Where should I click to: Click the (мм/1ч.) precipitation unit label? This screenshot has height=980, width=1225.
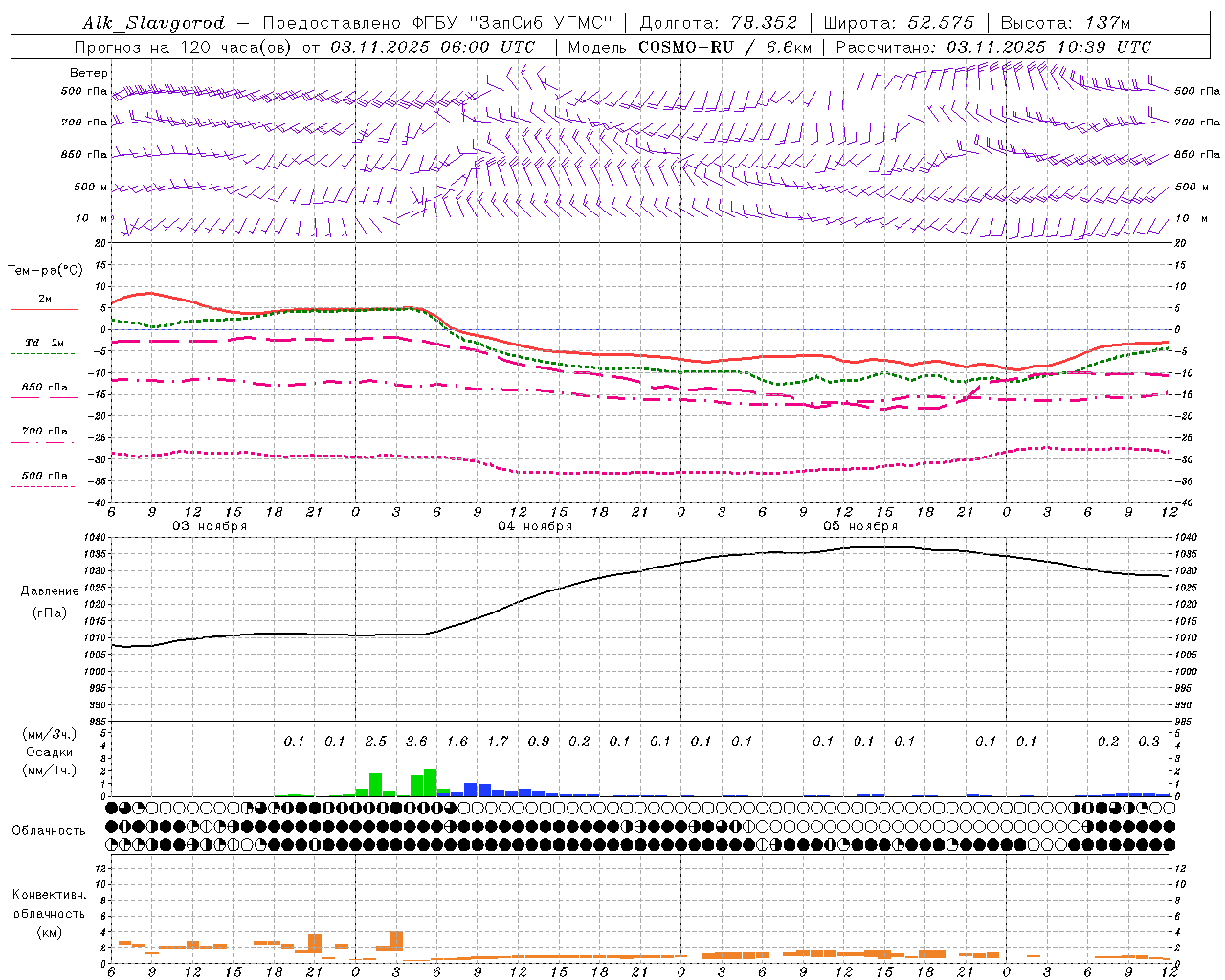50,771
